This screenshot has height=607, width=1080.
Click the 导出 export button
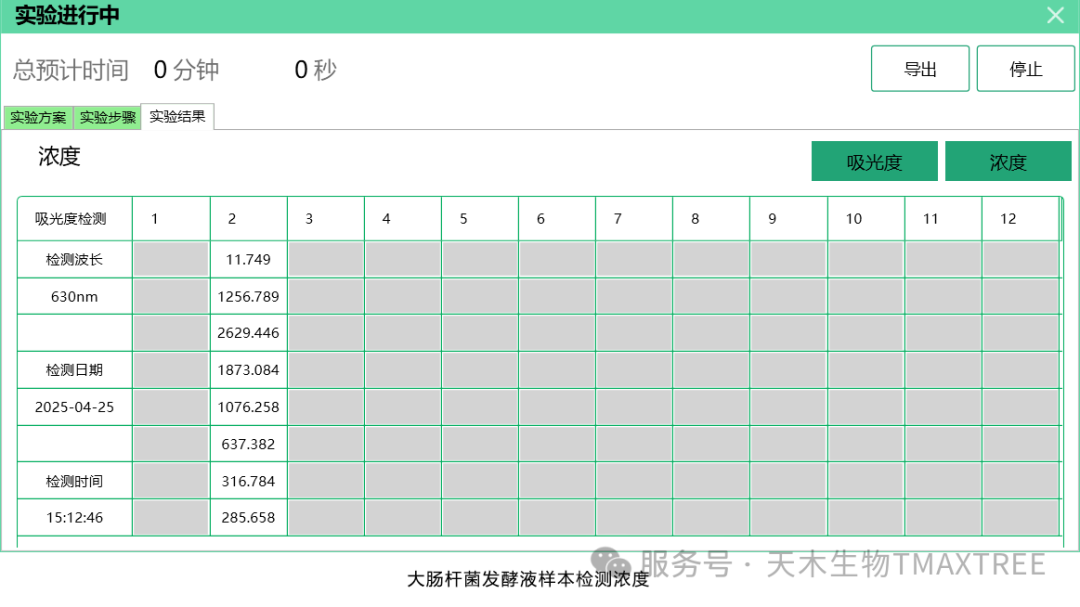coord(919,69)
